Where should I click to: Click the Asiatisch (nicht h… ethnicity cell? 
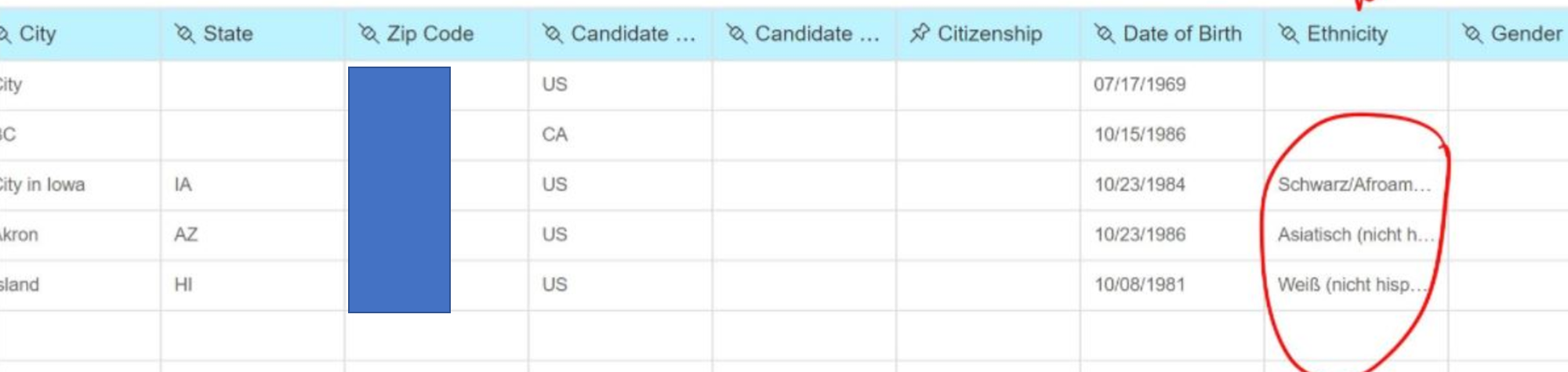[1356, 235]
